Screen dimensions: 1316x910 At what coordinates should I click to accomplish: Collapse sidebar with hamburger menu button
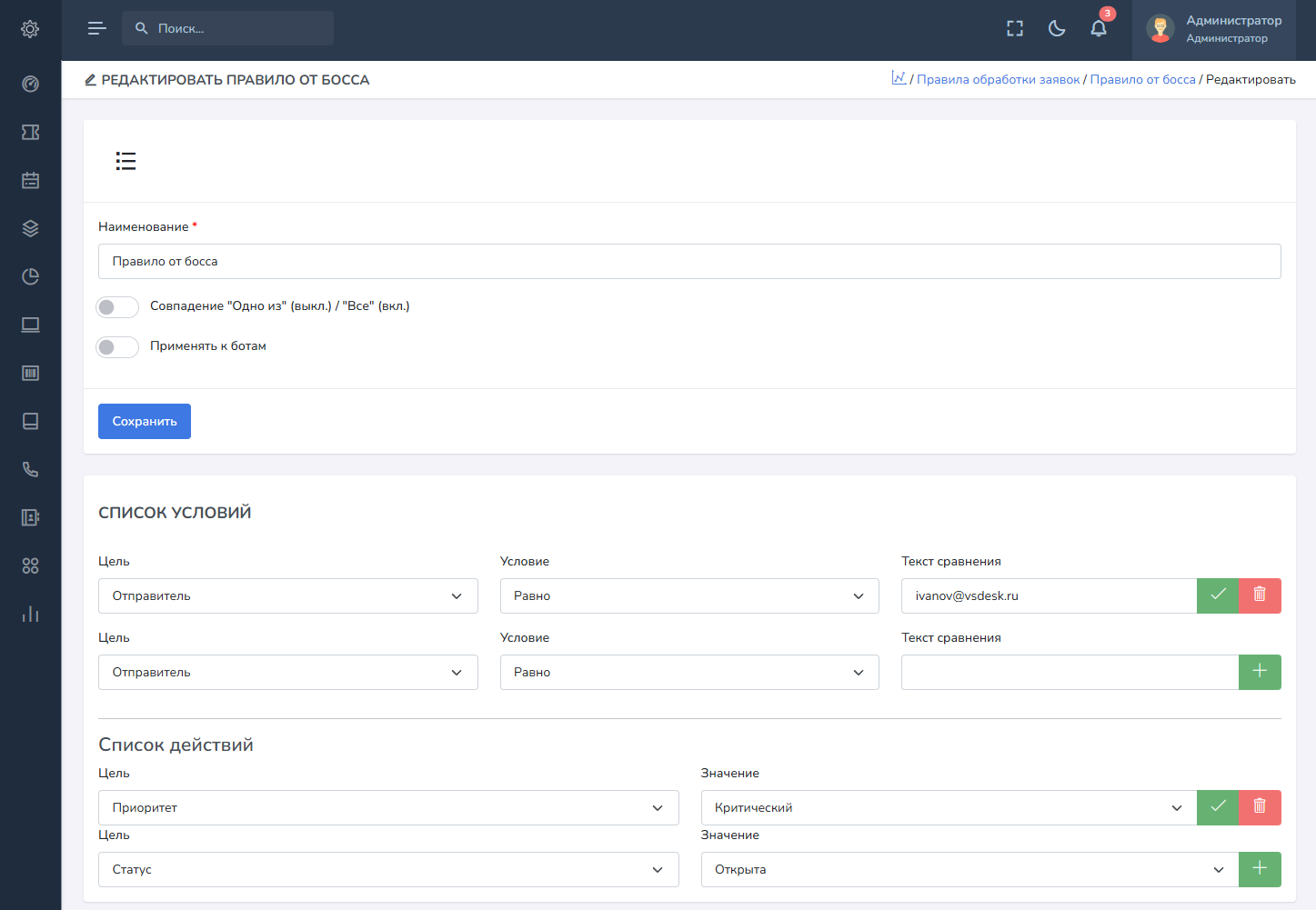point(96,28)
